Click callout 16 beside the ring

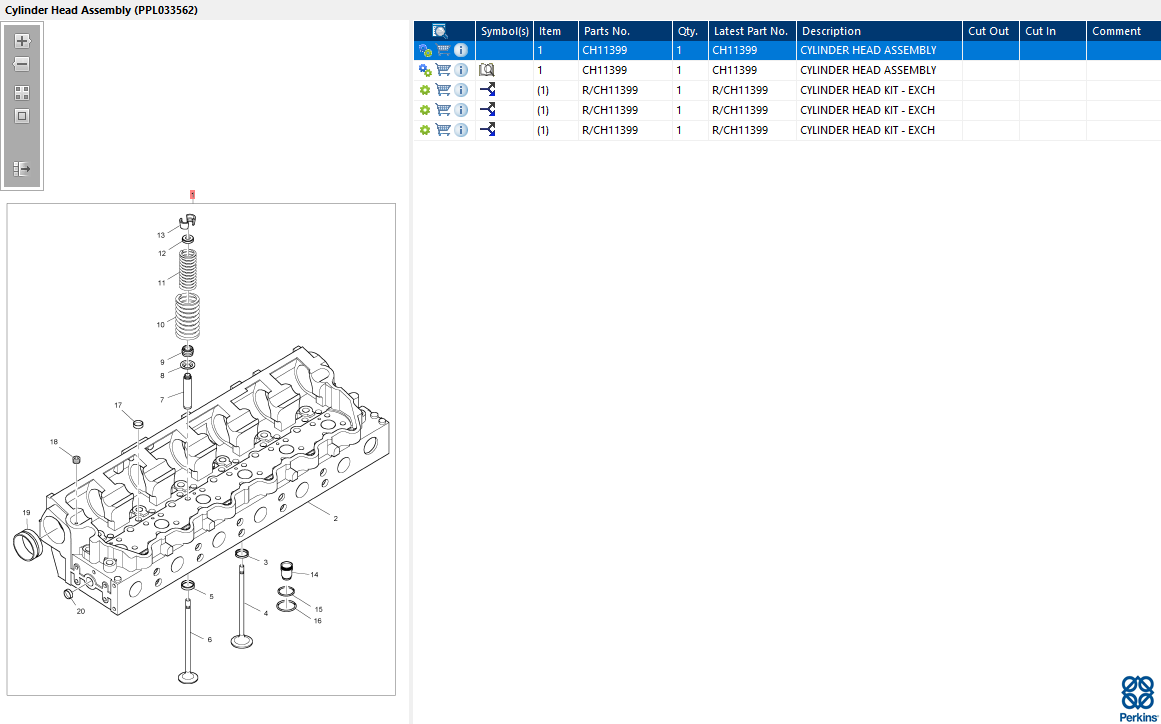tap(318, 621)
